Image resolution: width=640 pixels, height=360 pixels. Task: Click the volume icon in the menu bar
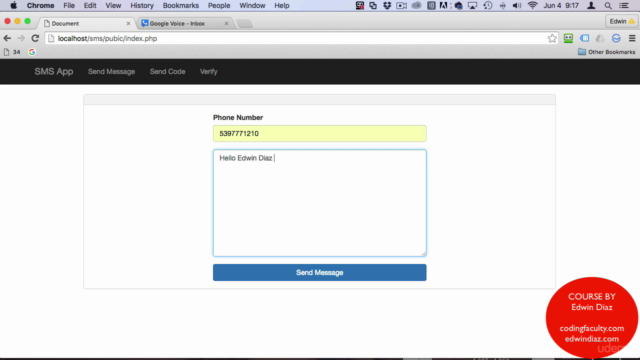[517, 5]
